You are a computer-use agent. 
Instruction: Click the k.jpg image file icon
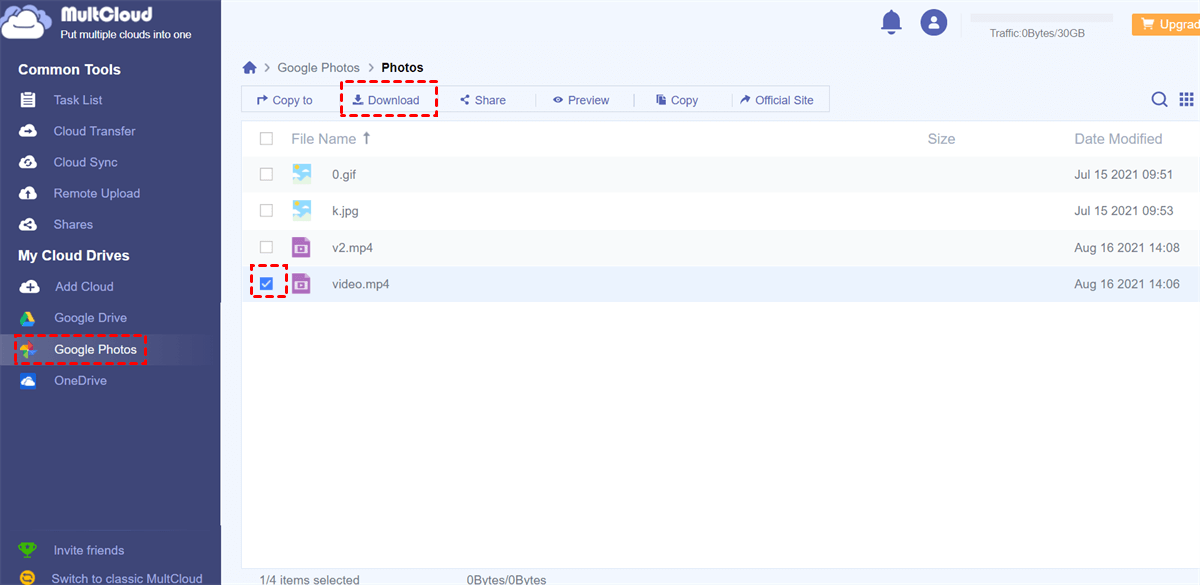301,211
